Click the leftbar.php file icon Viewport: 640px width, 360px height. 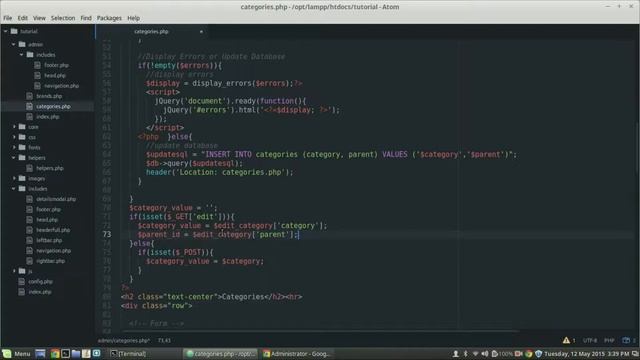[29, 240]
